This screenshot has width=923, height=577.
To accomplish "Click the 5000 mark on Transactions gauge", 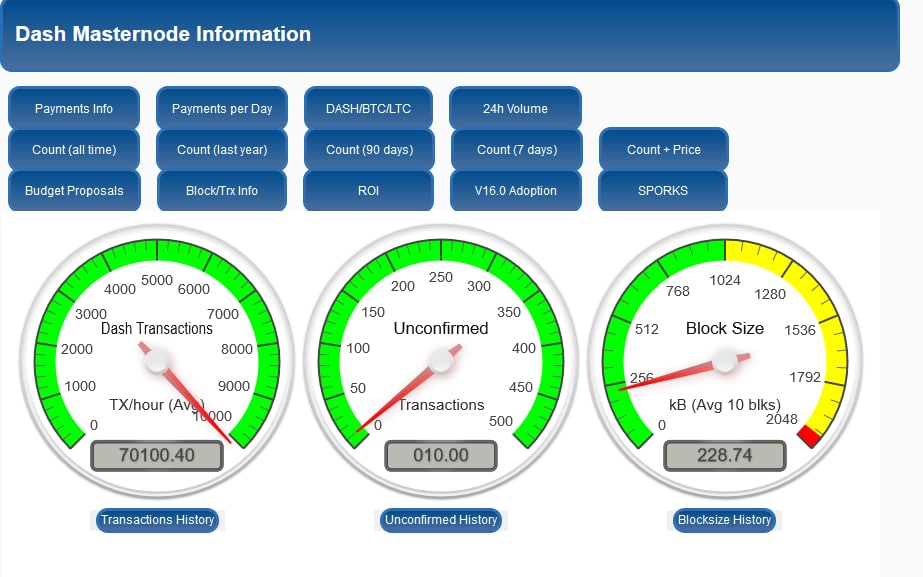I will [157, 280].
